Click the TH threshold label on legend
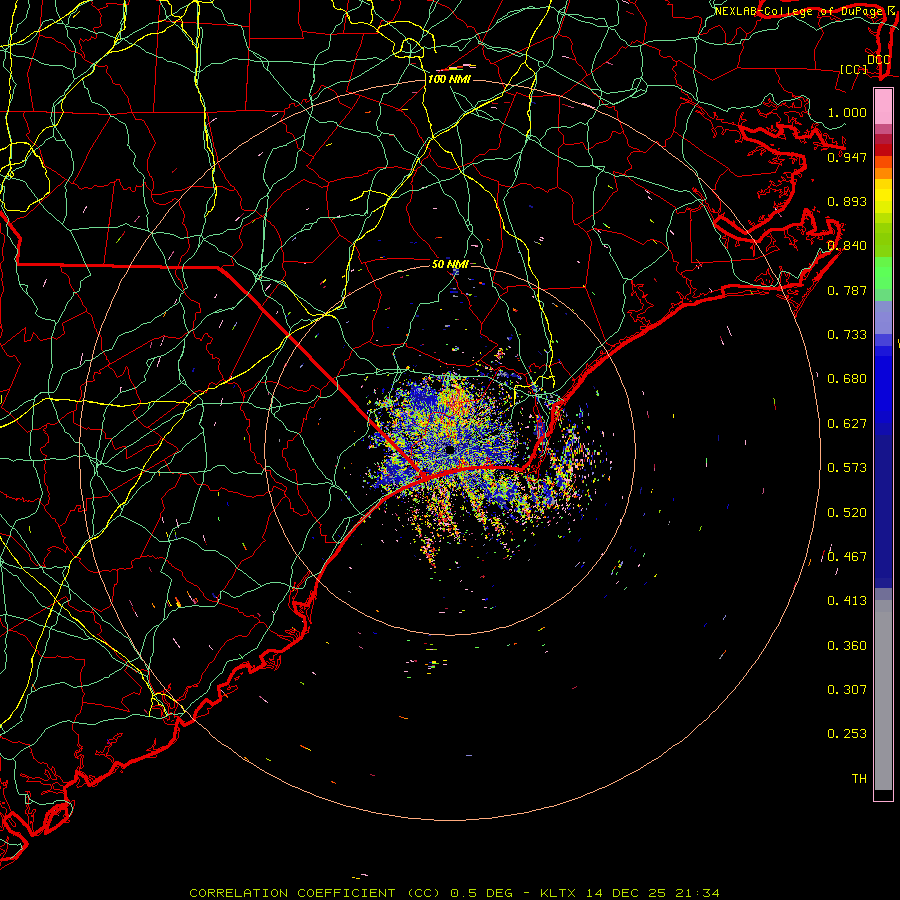Image resolution: width=900 pixels, height=900 pixels. [x=859, y=779]
